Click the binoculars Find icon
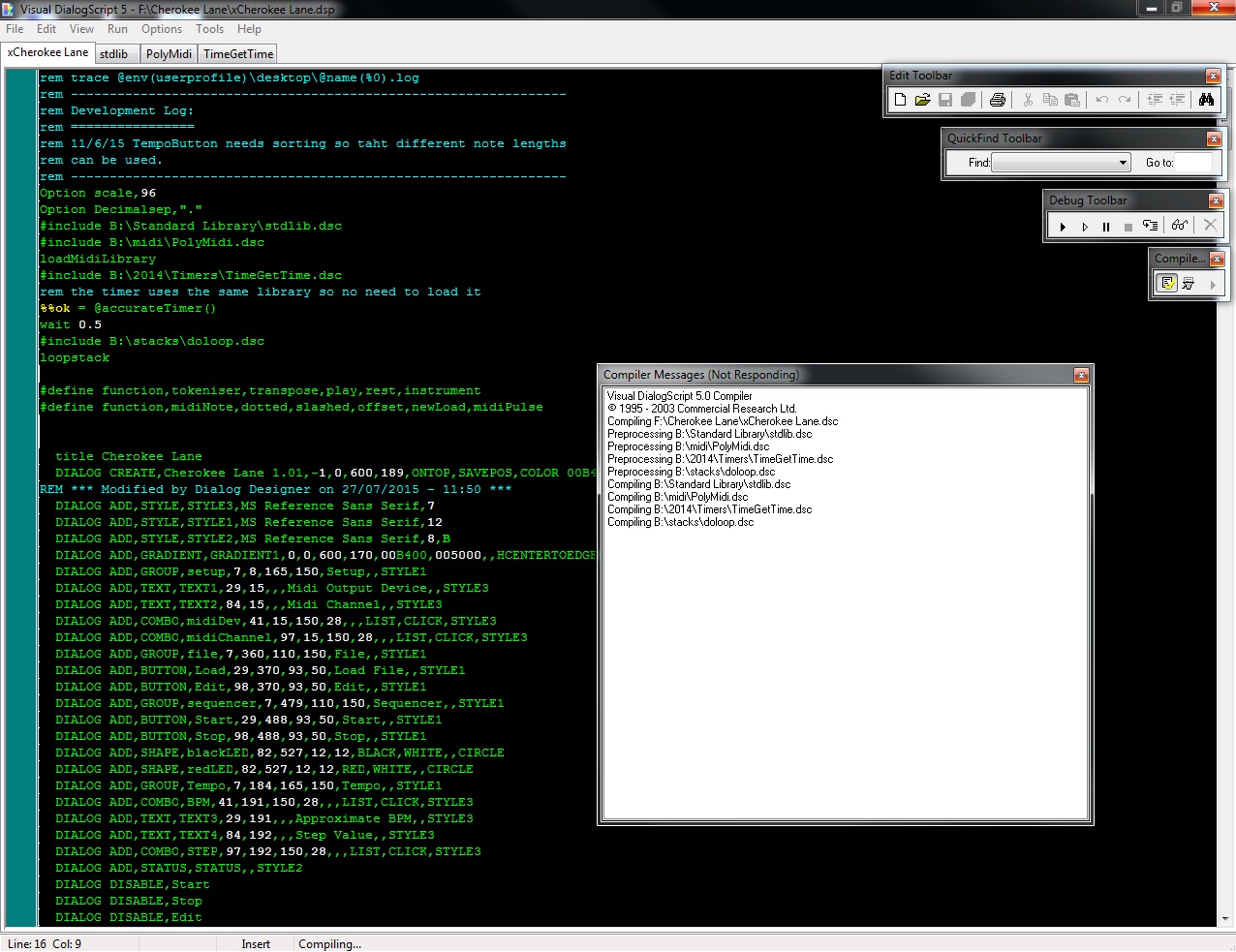Screen dimensions: 1236x952 click(x=1206, y=100)
